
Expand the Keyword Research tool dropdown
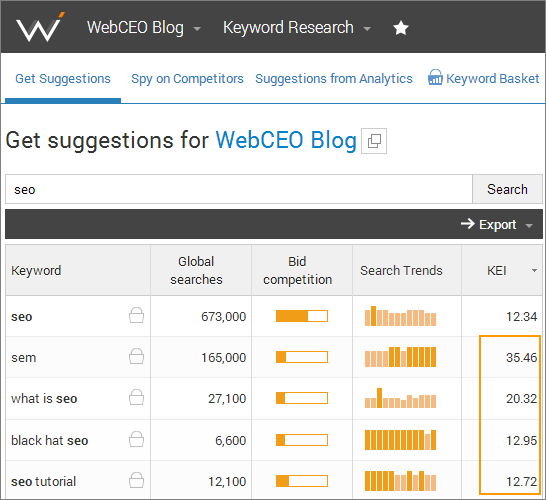click(367, 29)
